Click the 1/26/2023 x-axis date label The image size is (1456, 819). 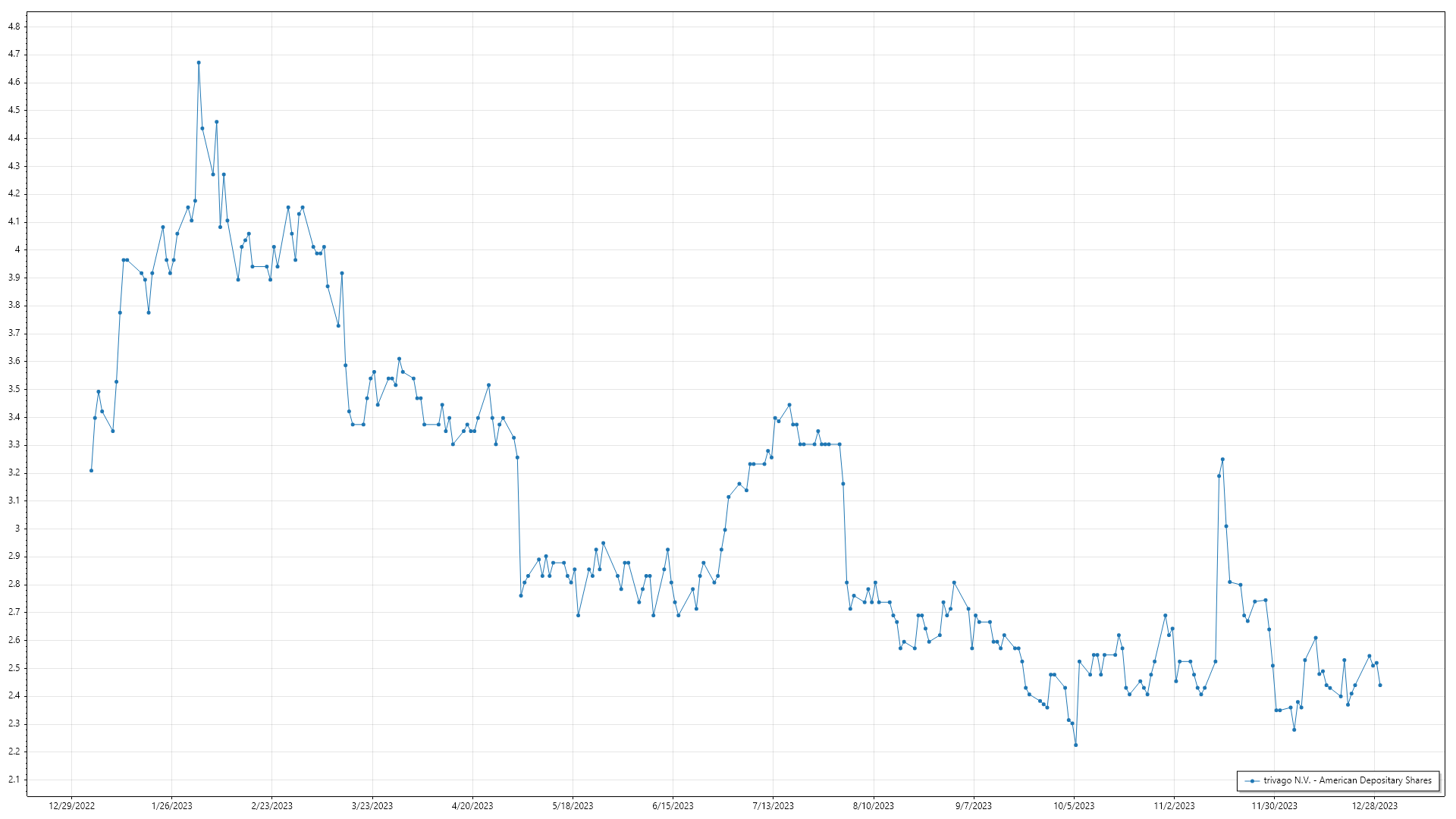171,805
